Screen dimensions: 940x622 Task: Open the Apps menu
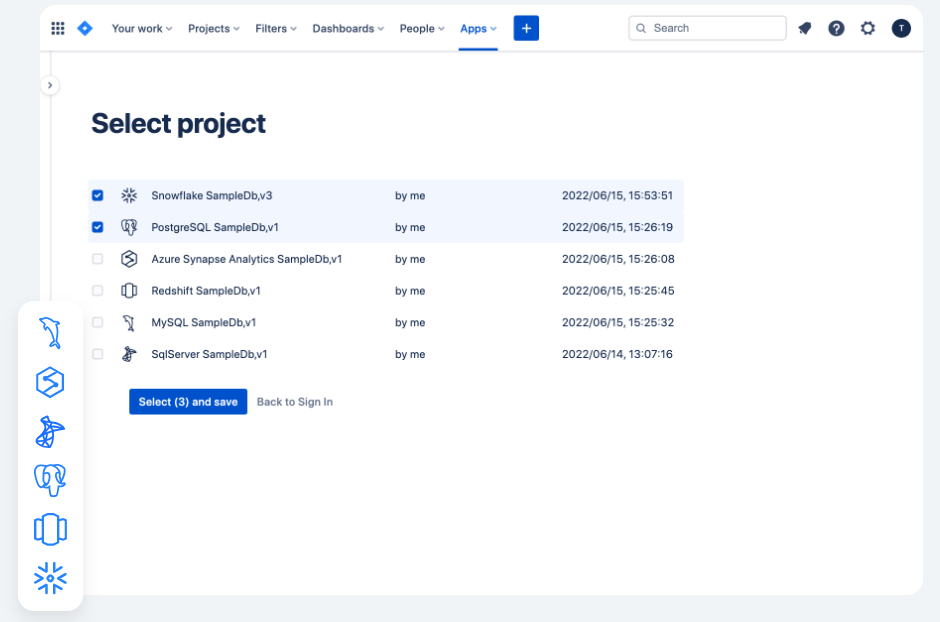point(478,29)
